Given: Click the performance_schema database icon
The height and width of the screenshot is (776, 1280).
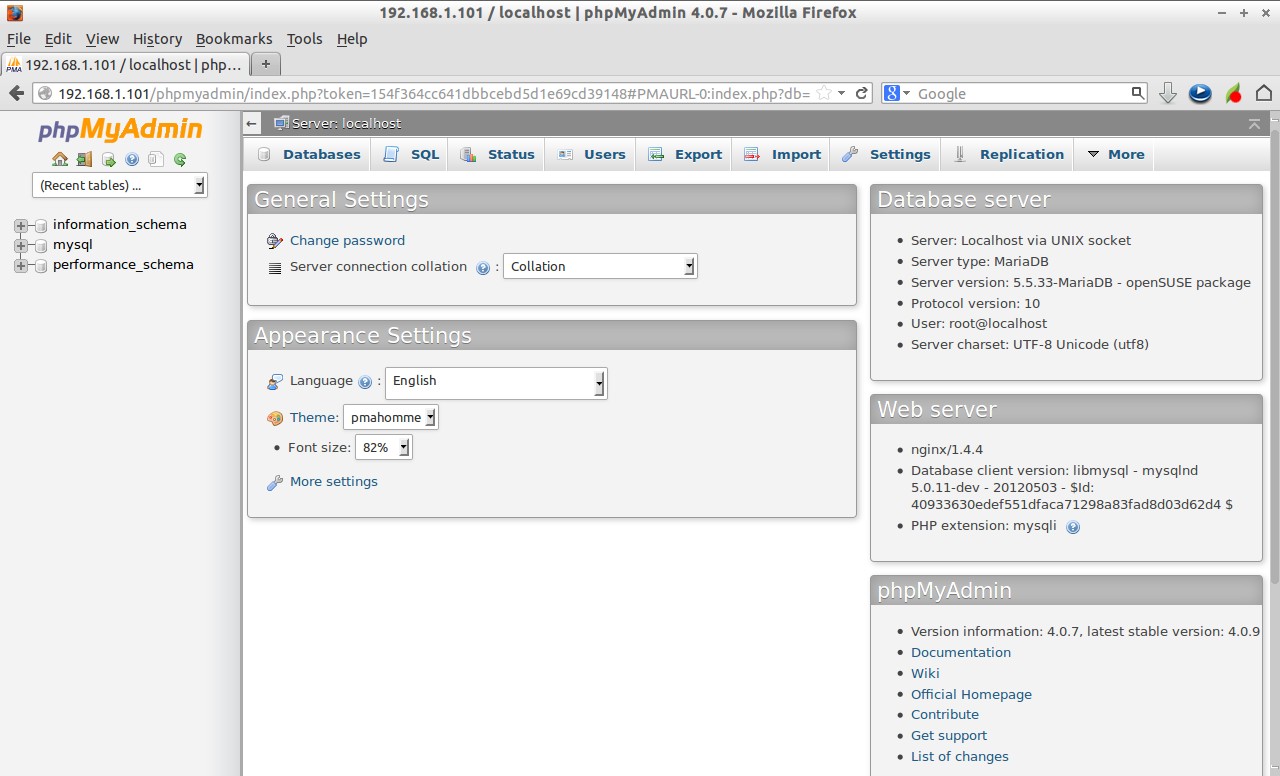Looking at the screenshot, I should point(41,265).
